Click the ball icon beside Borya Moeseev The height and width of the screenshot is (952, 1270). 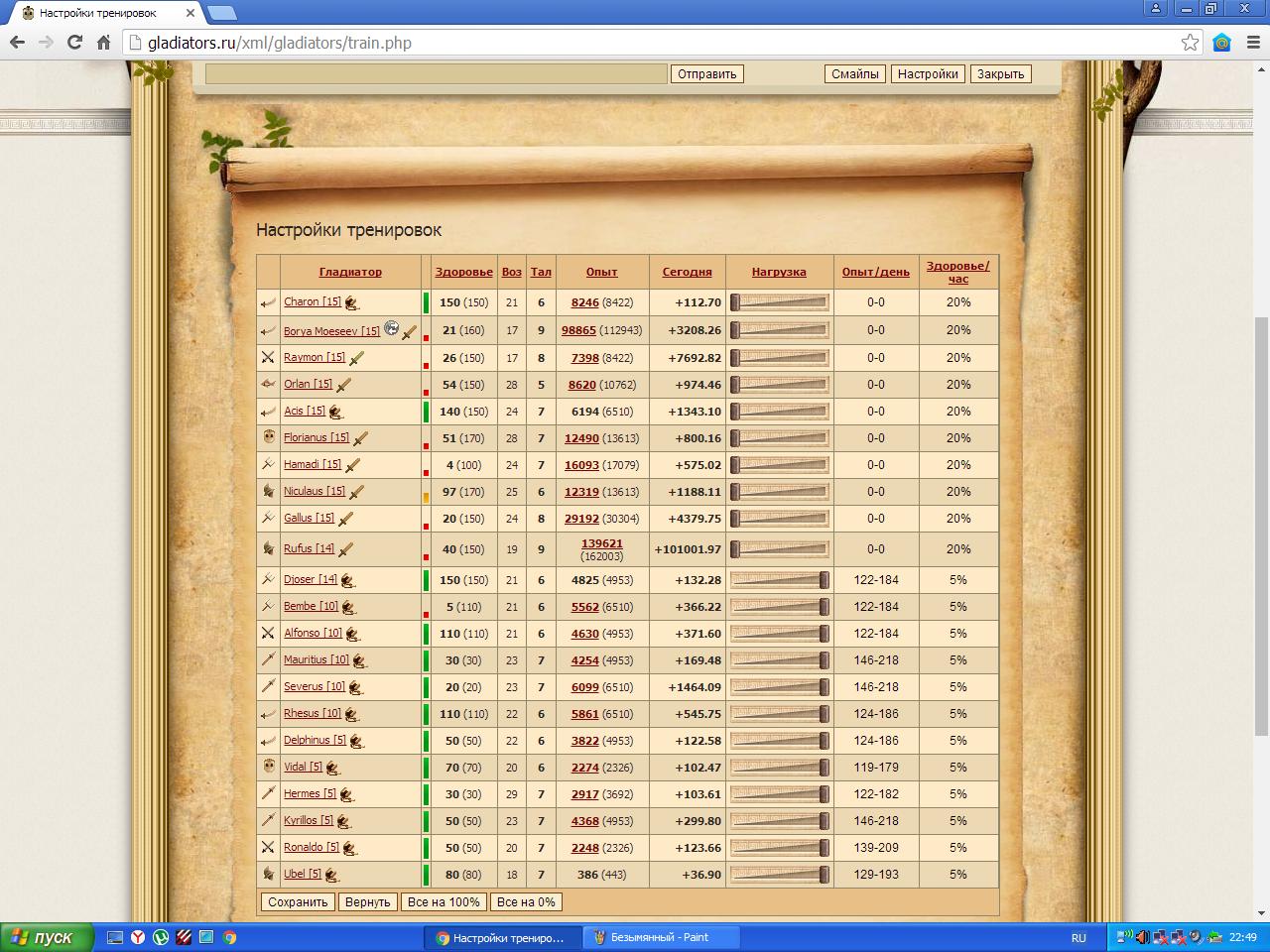coord(391,328)
